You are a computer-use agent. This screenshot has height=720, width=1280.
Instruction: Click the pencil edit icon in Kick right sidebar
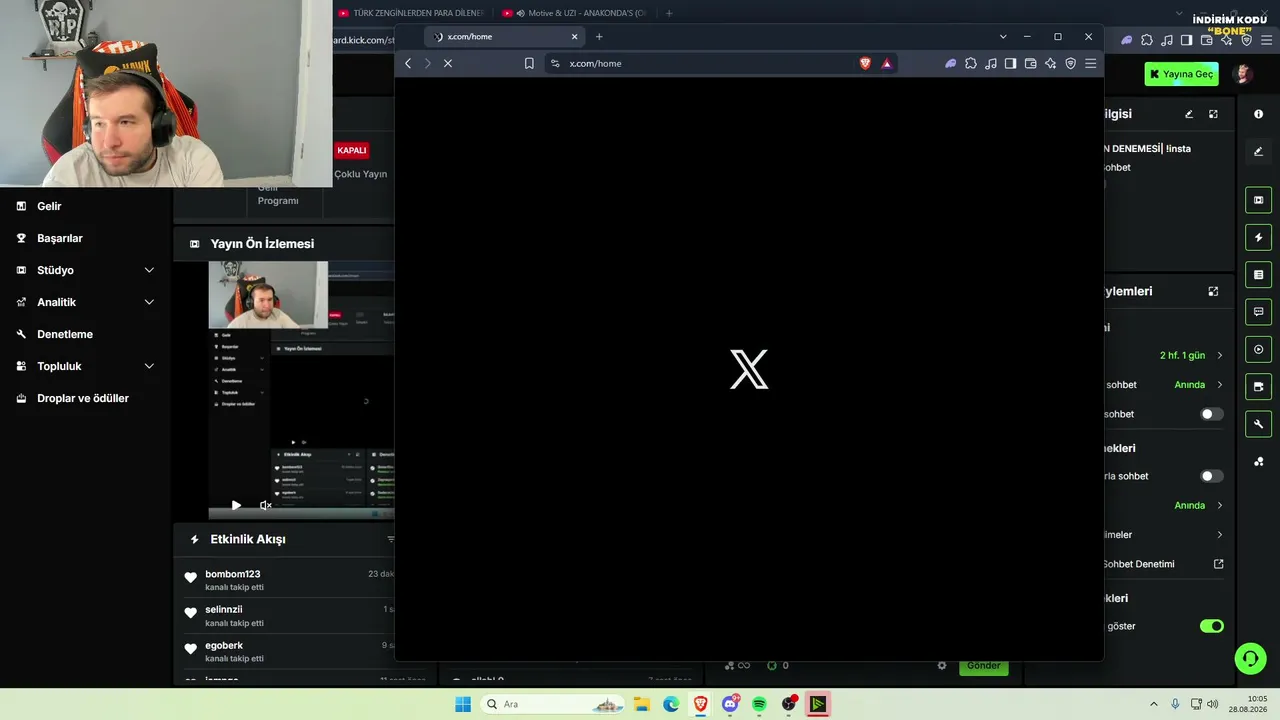click(1258, 152)
